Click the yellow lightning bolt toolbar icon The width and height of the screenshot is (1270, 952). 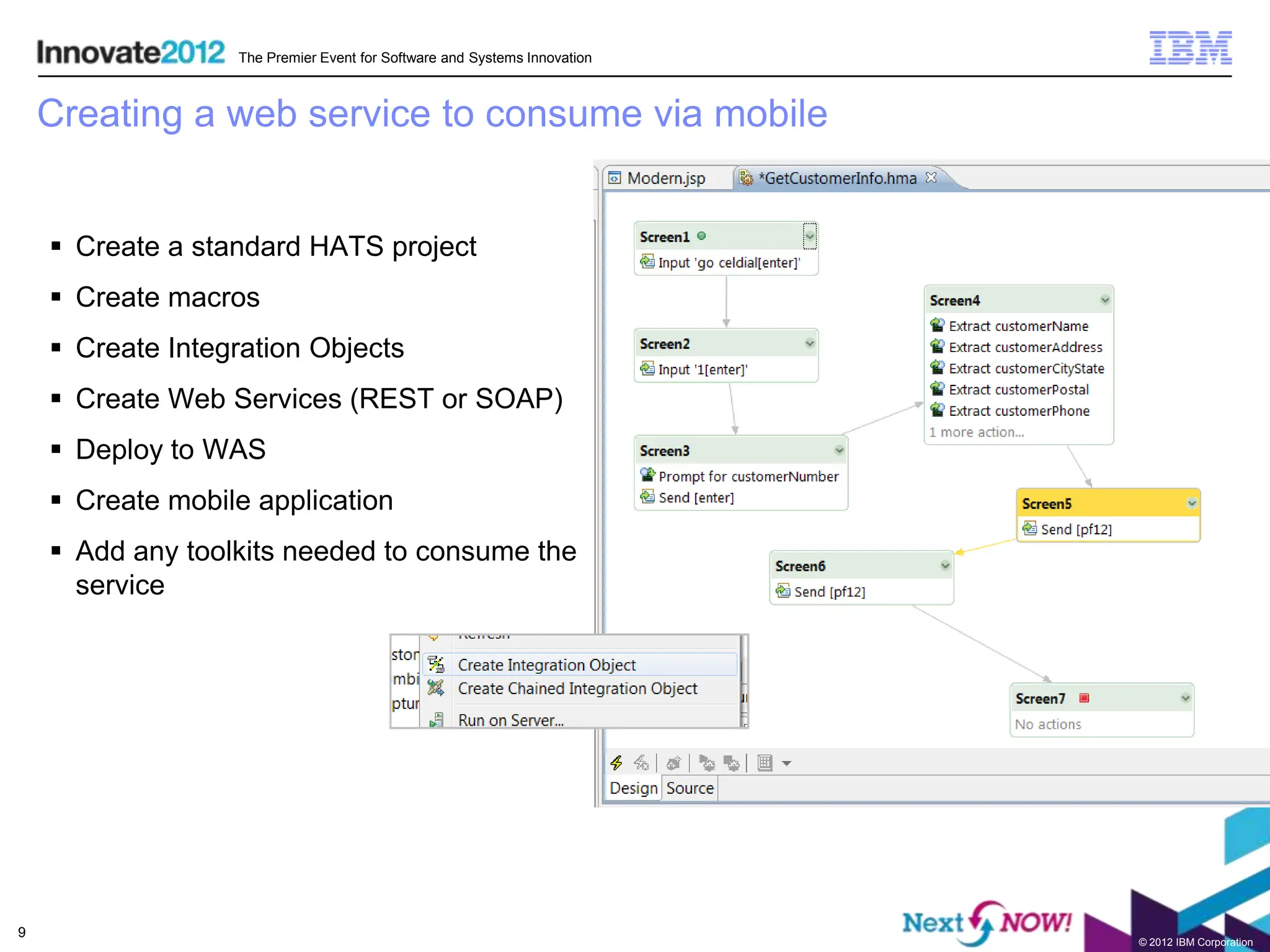coord(616,763)
